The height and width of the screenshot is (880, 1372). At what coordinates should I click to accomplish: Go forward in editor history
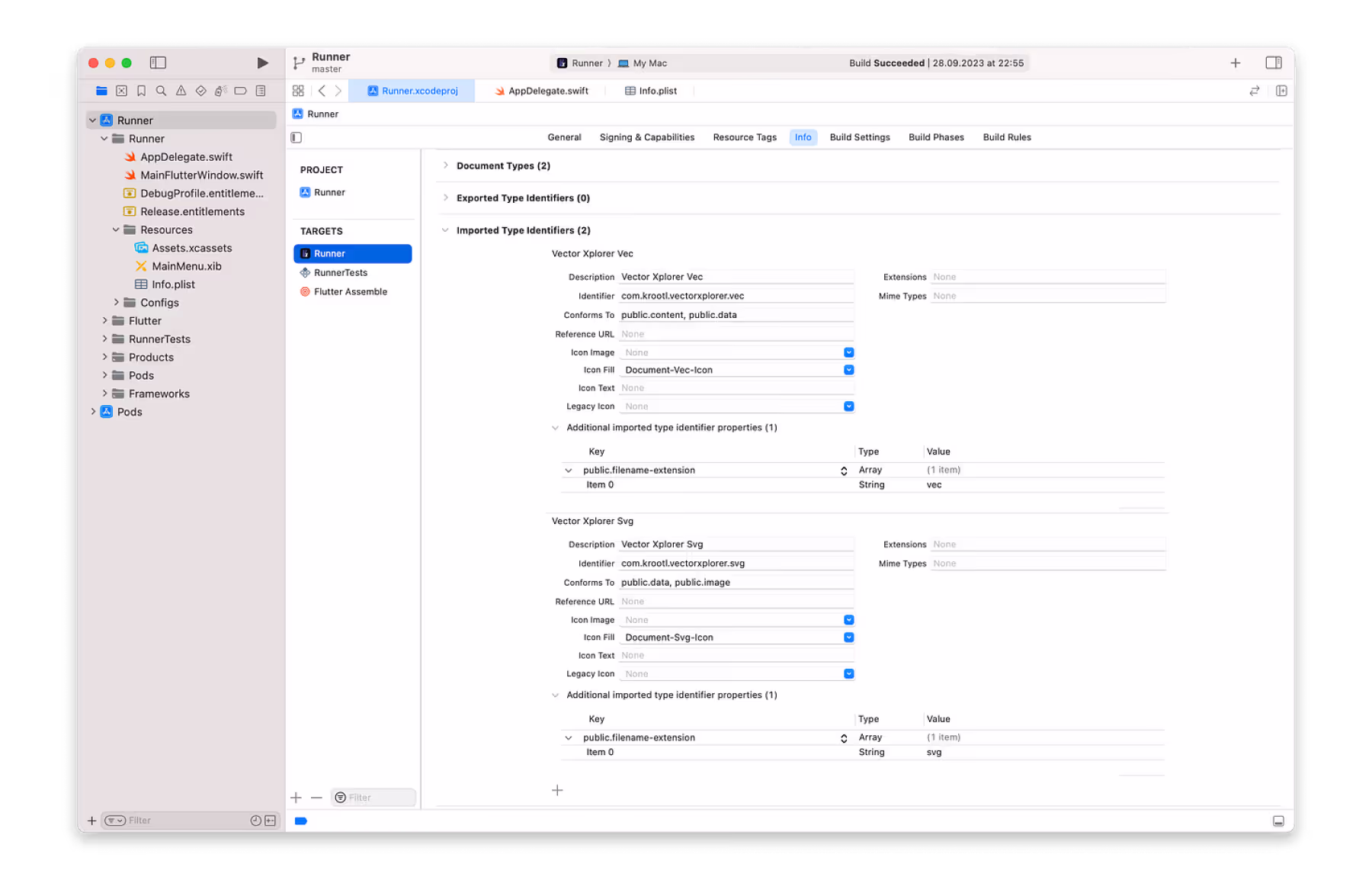[x=338, y=91]
